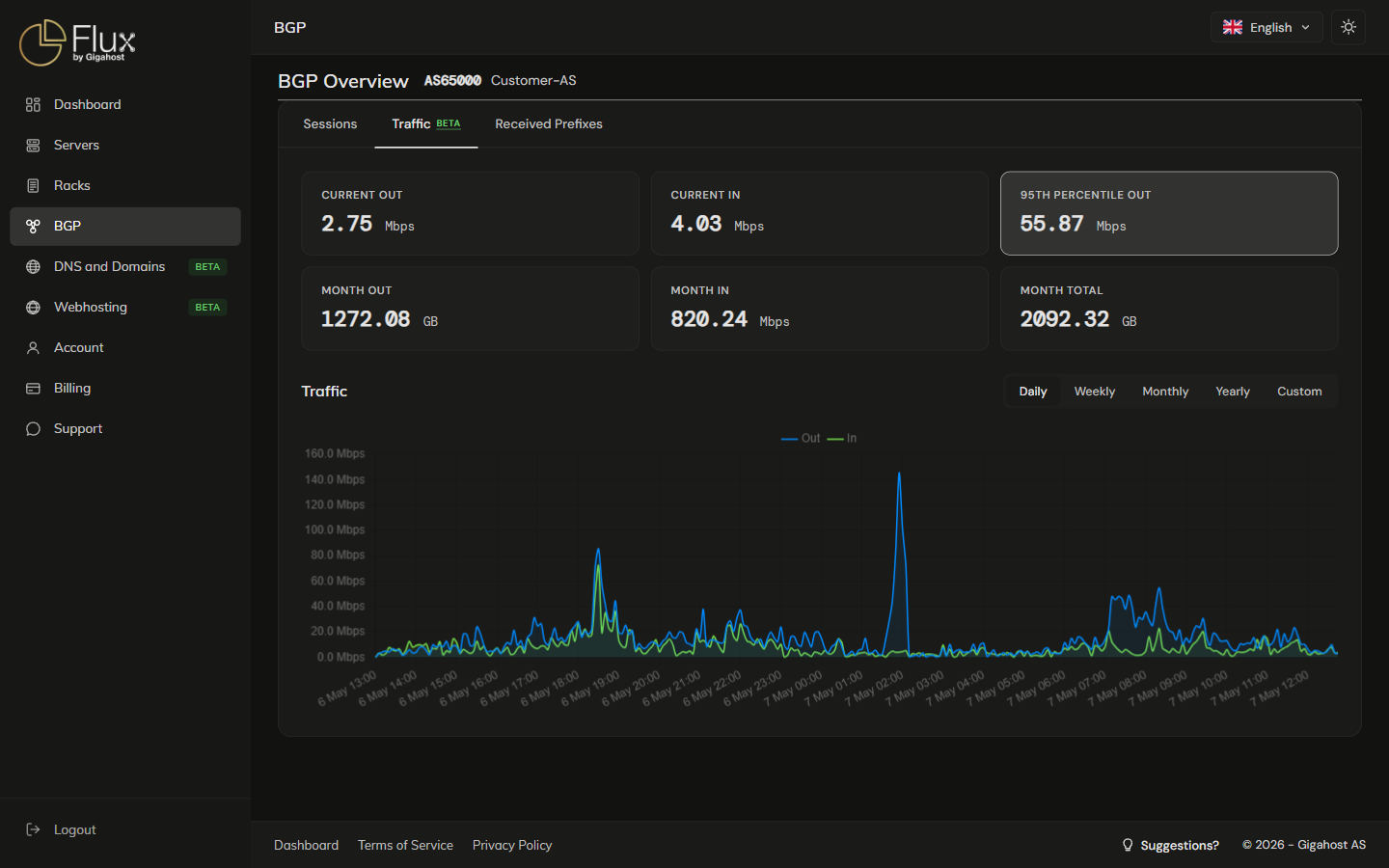This screenshot has height=868, width=1389.
Task: Click the DNS and Domains globe icon
Action: 33,266
